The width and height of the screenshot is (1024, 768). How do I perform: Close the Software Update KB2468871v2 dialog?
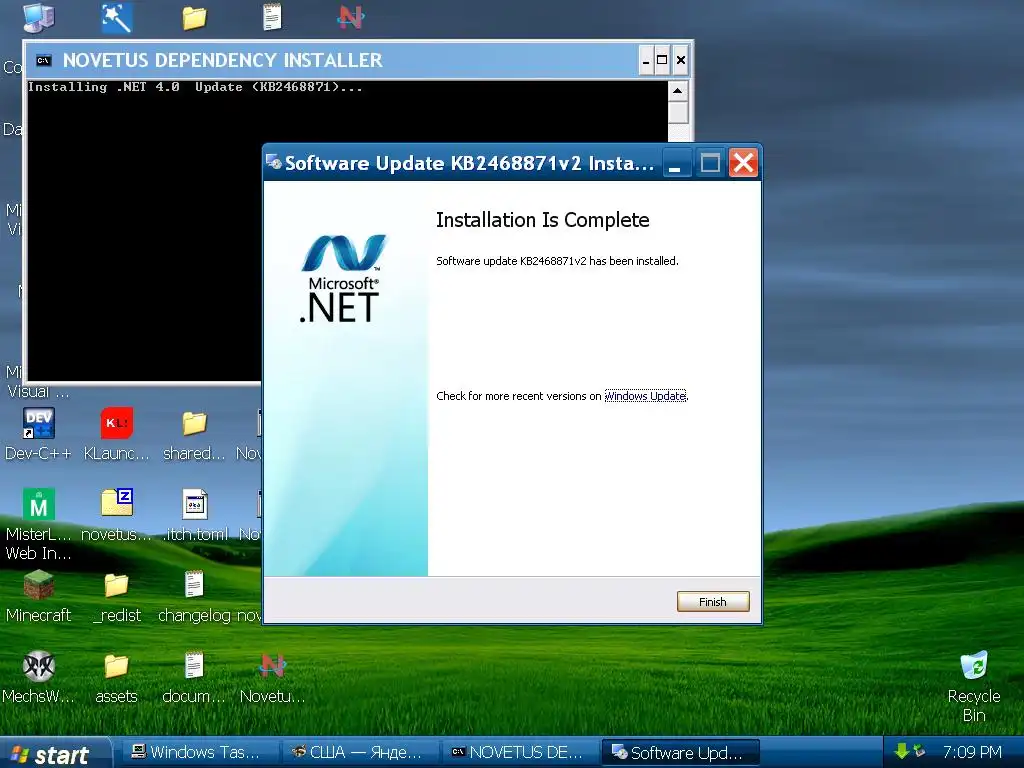point(743,163)
